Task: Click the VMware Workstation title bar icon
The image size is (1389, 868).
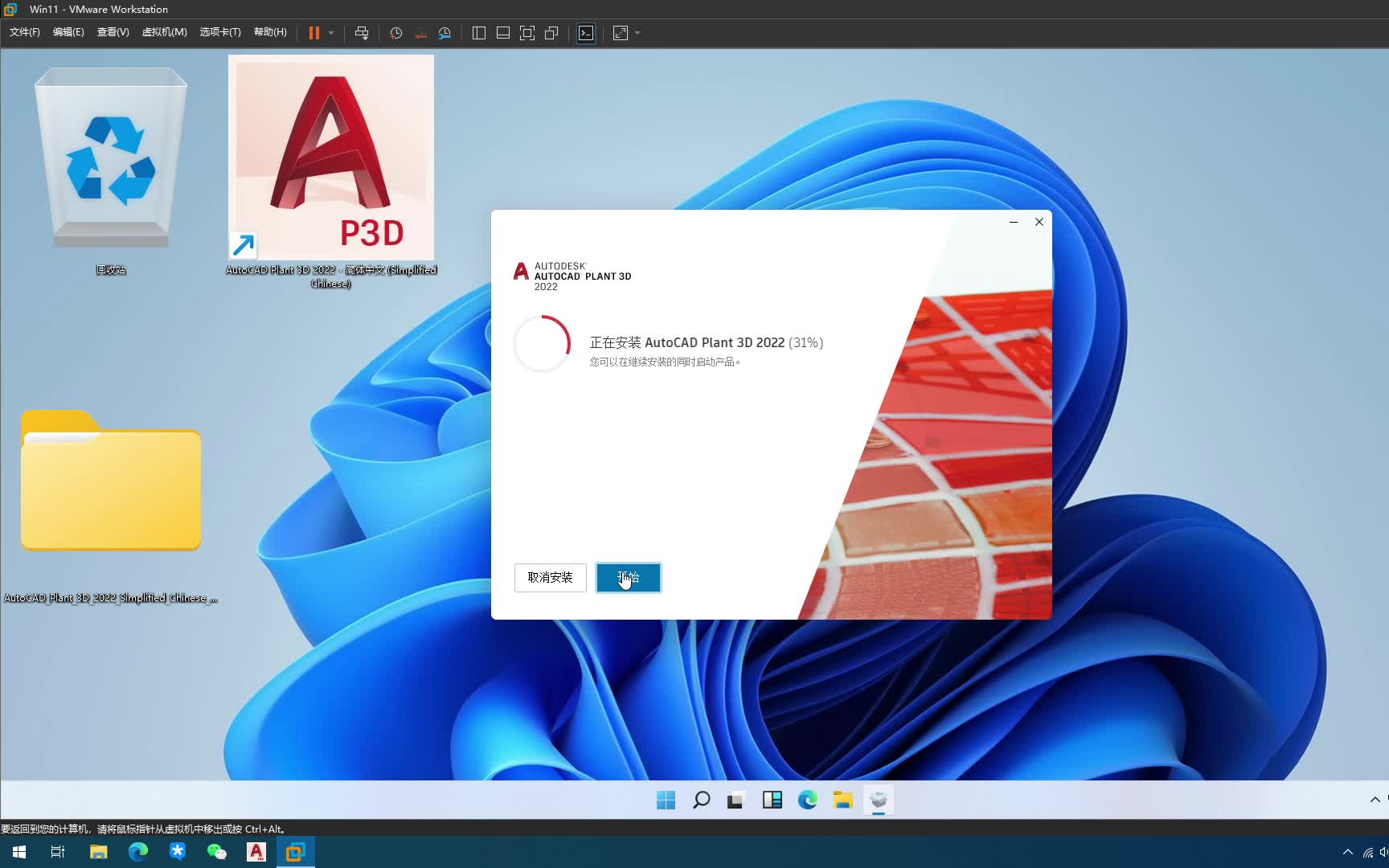Action: (10, 10)
